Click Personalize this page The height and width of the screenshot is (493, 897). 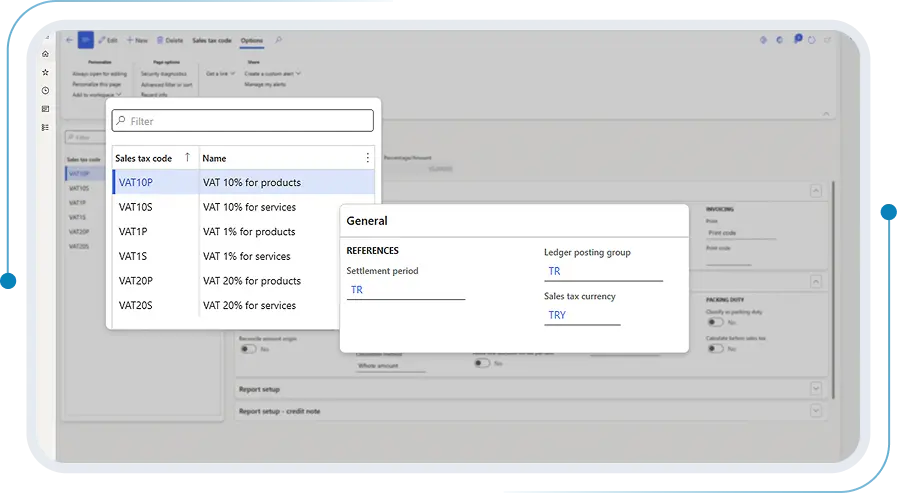[x=96, y=84]
